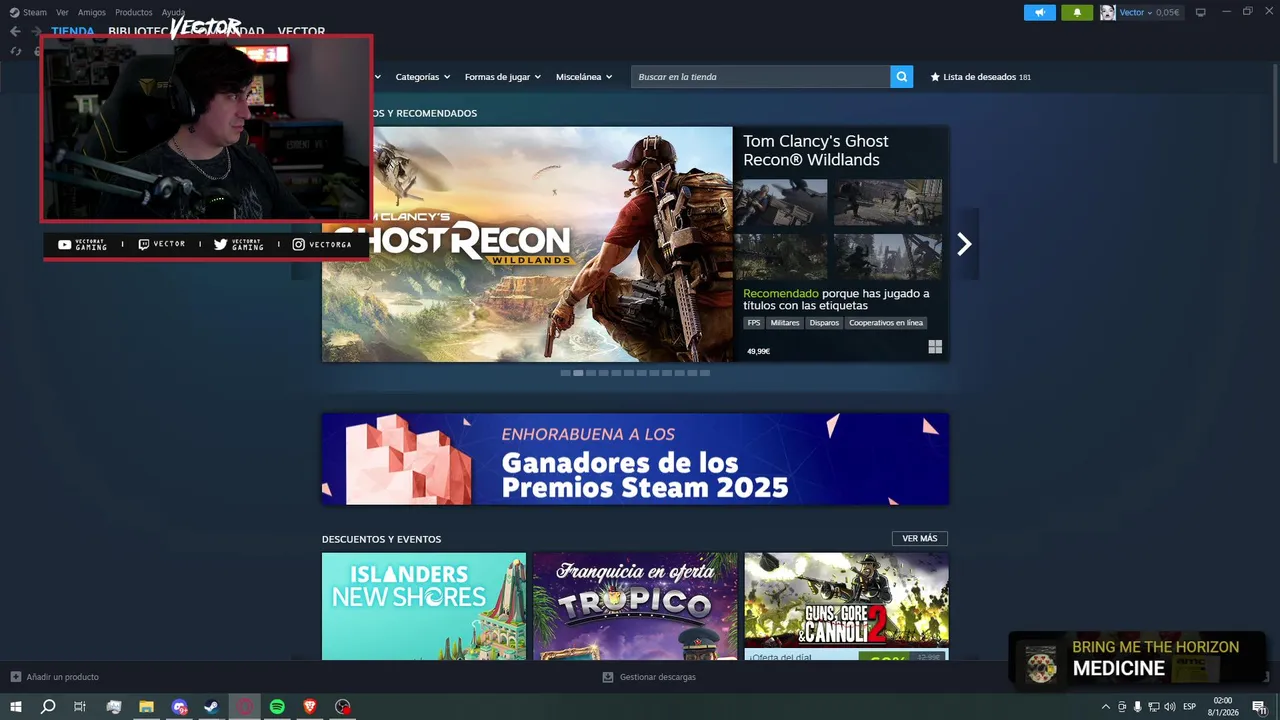Screen dimensions: 1280x720
Task: Open Spotify from the taskbar
Action: [x=277, y=707]
